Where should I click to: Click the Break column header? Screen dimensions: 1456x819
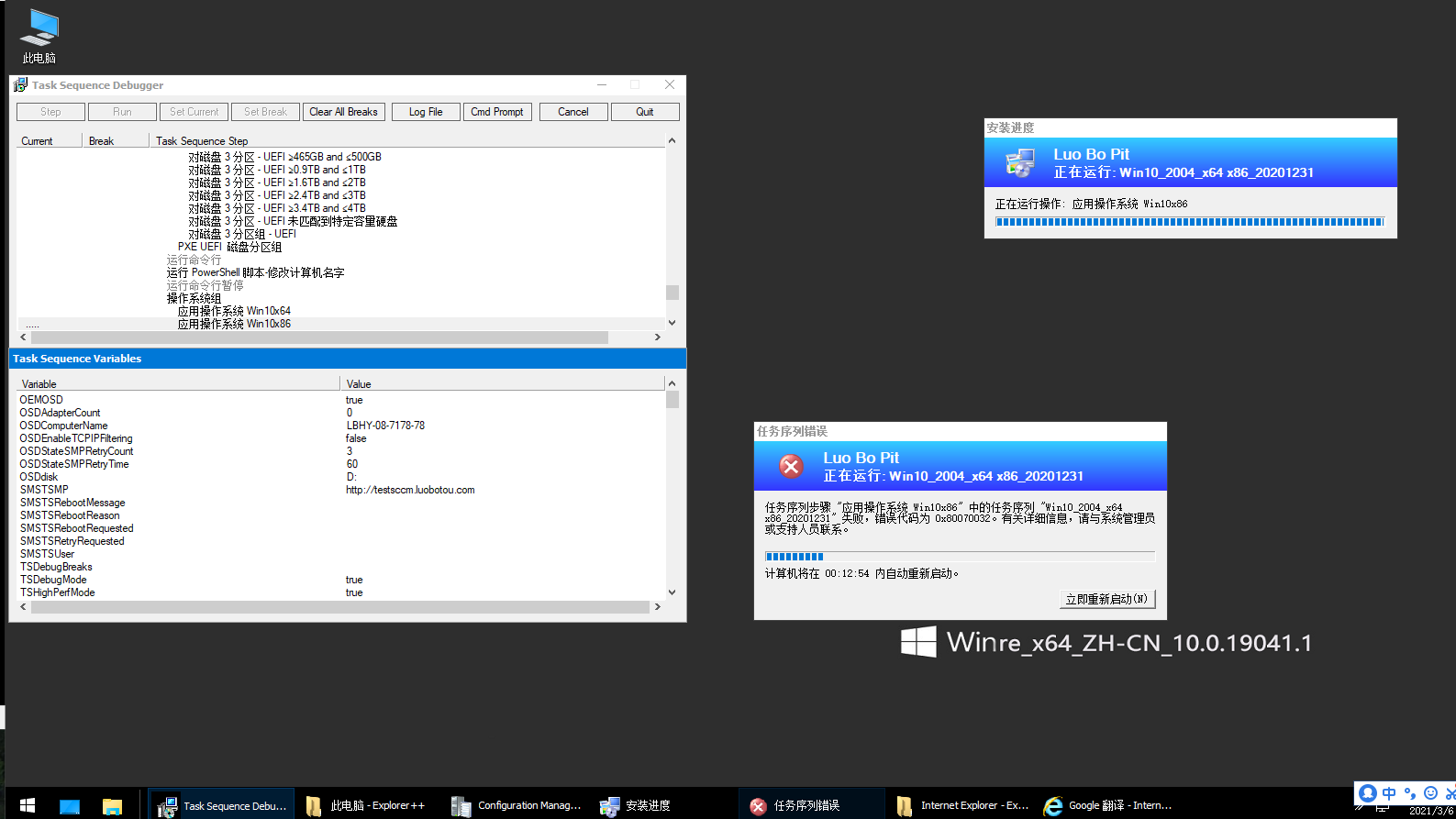click(x=116, y=141)
